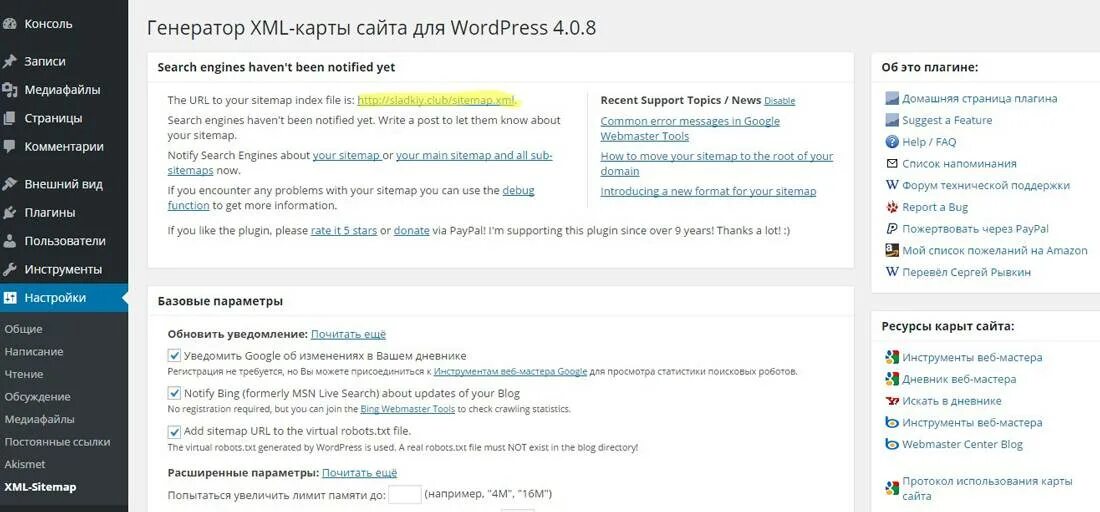Viewport: 1100px width, 512px height.
Task: Click the Внешний вид brush icon
Action: tap(9, 184)
